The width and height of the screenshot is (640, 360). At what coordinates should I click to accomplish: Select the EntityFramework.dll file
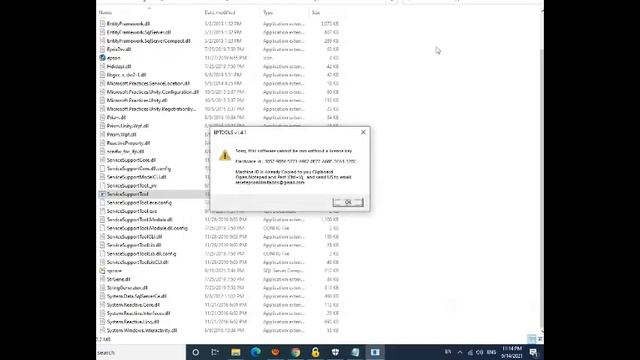pyautogui.click(x=128, y=24)
